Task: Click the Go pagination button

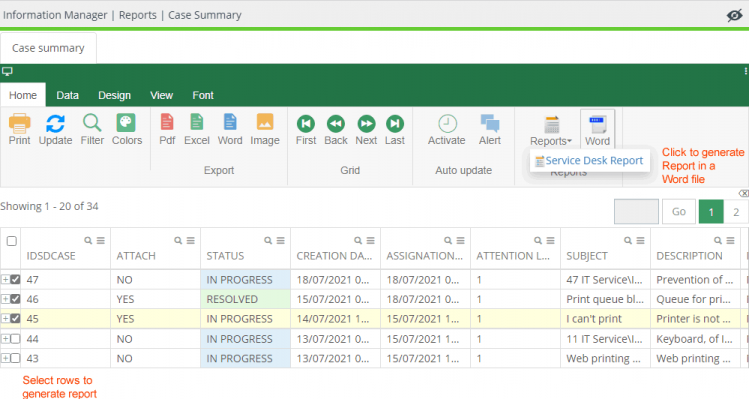Action: (x=679, y=212)
